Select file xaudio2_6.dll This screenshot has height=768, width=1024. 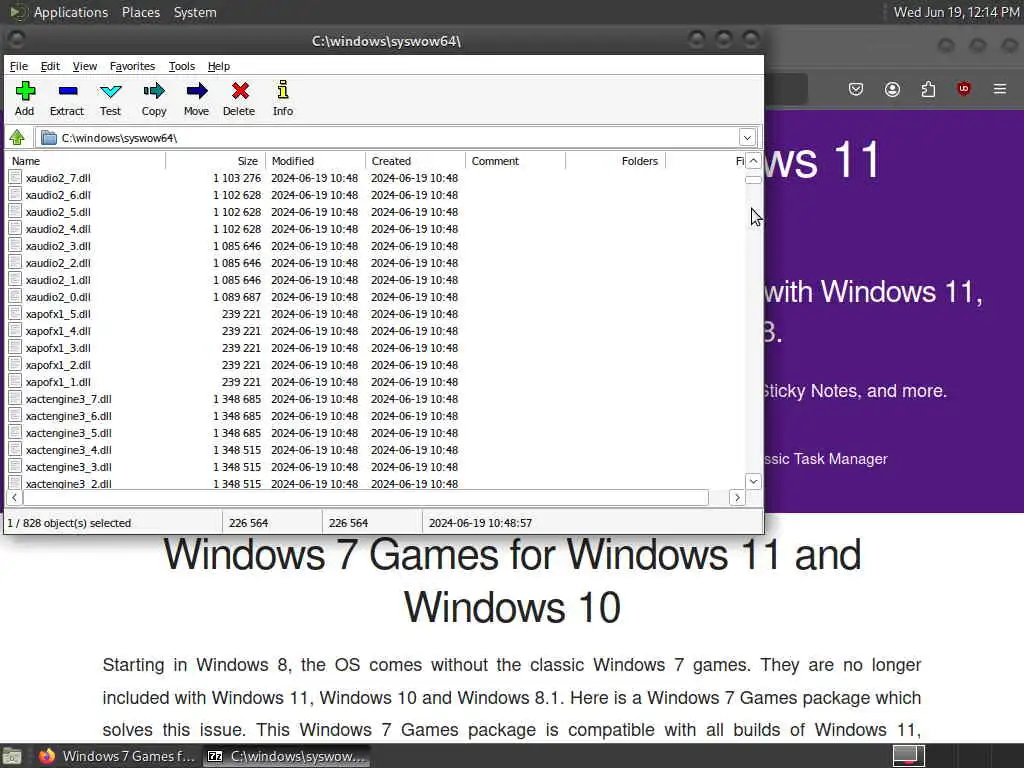coord(58,195)
